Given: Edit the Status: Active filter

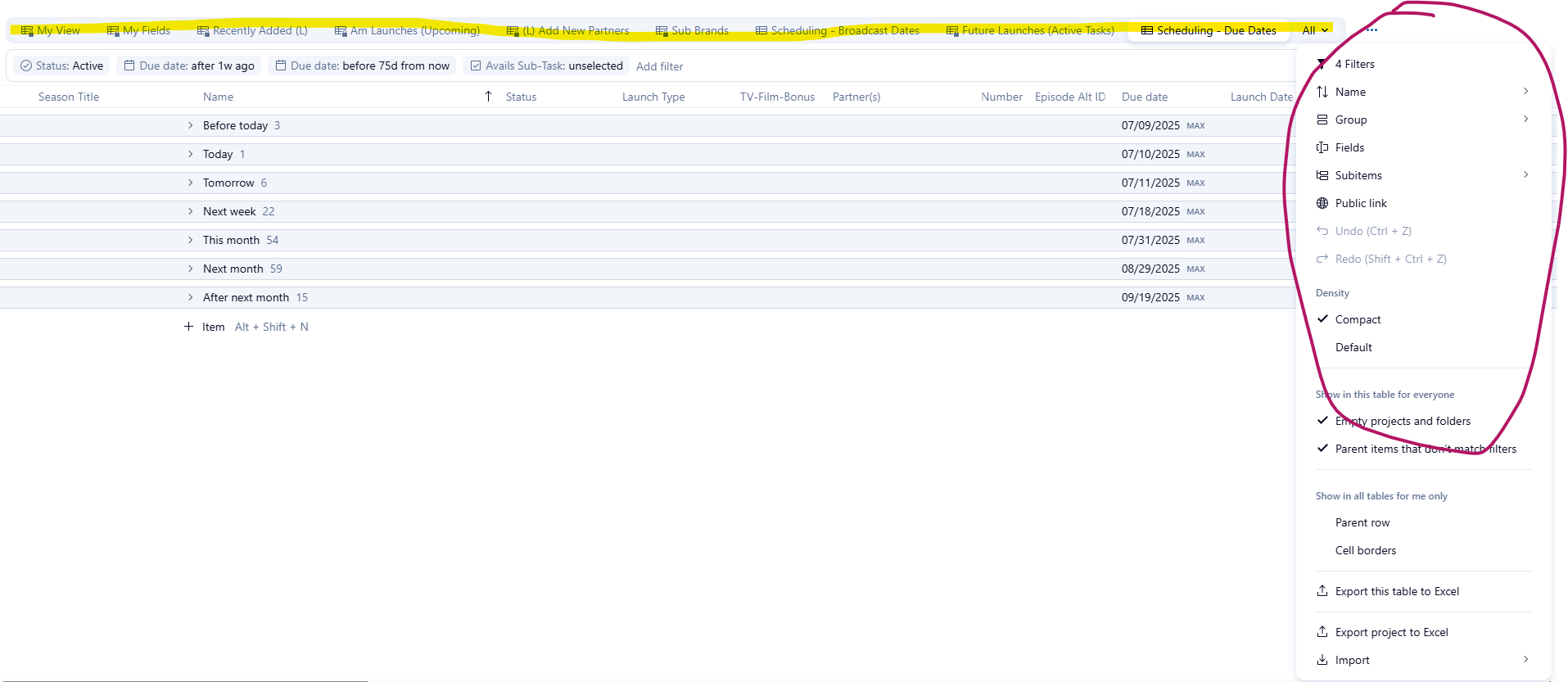Looking at the screenshot, I should (61, 65).
